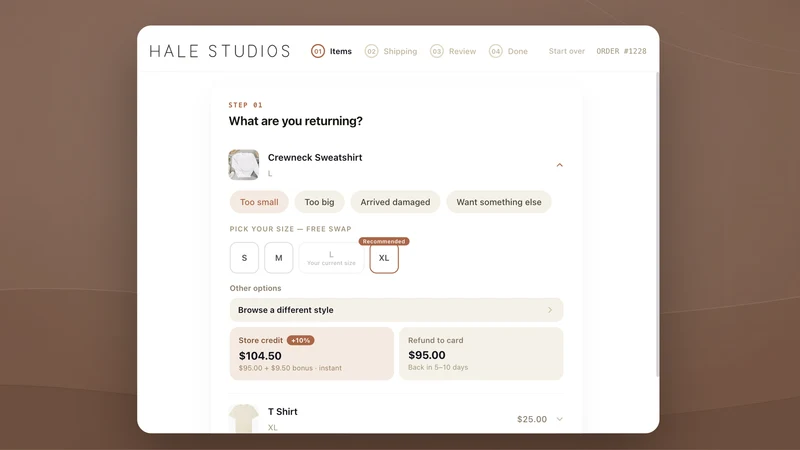Open the Shipping step tab
Screen dimensions: 800x450
pos(391,51)
